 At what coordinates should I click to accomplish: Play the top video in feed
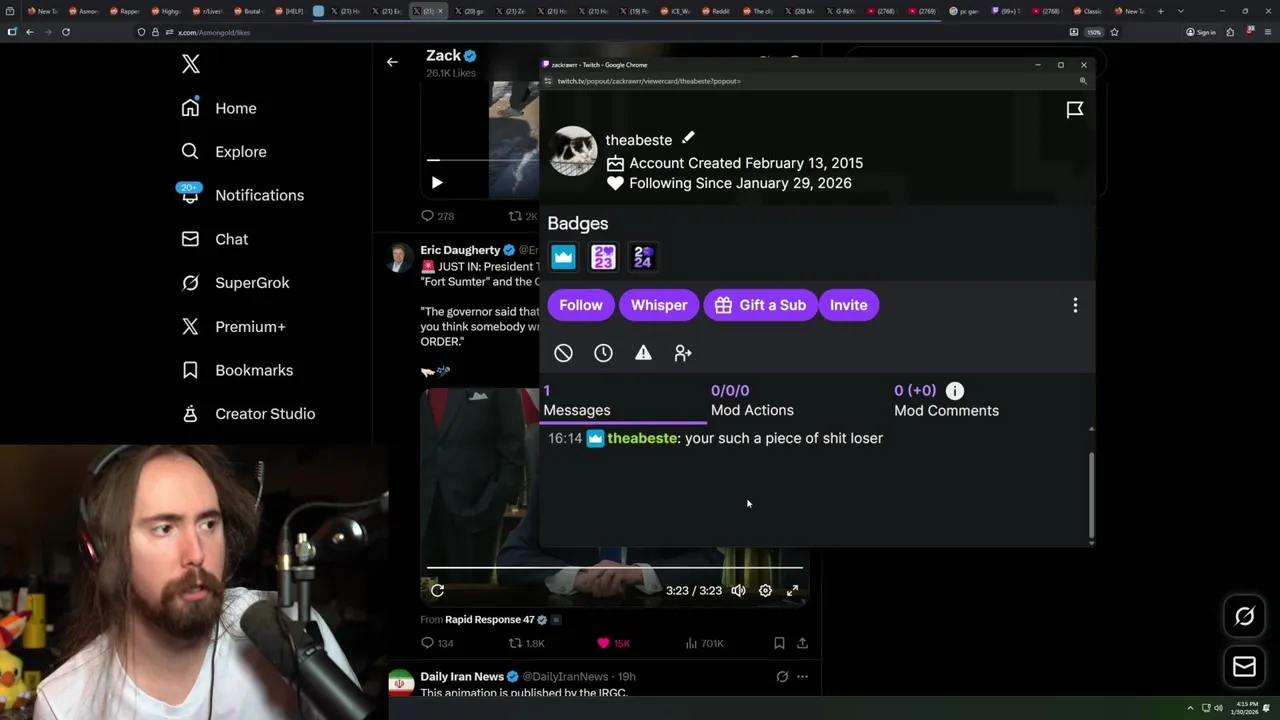pos(437,183)
